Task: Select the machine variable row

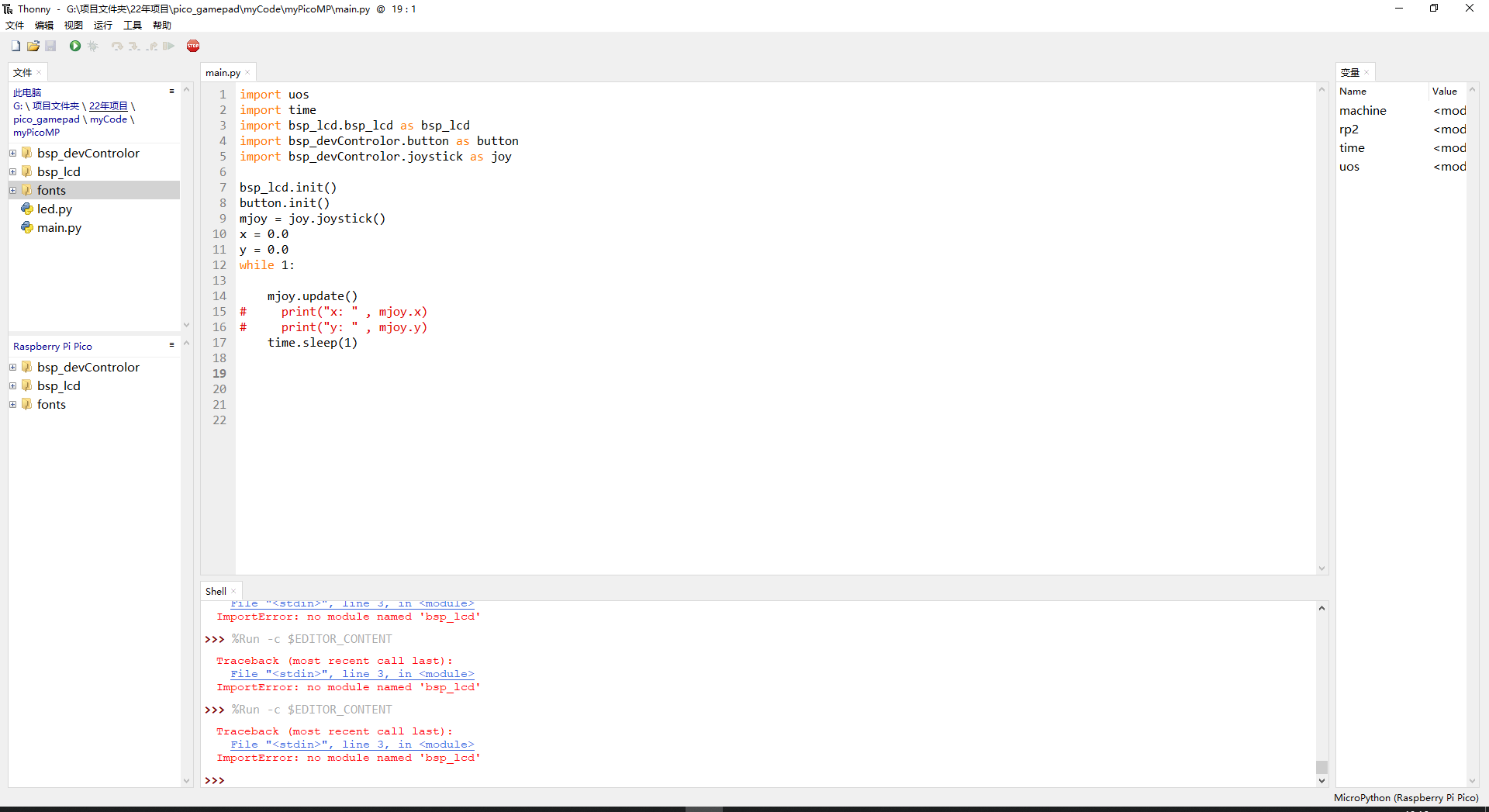Action: (x=1401, y=111)
